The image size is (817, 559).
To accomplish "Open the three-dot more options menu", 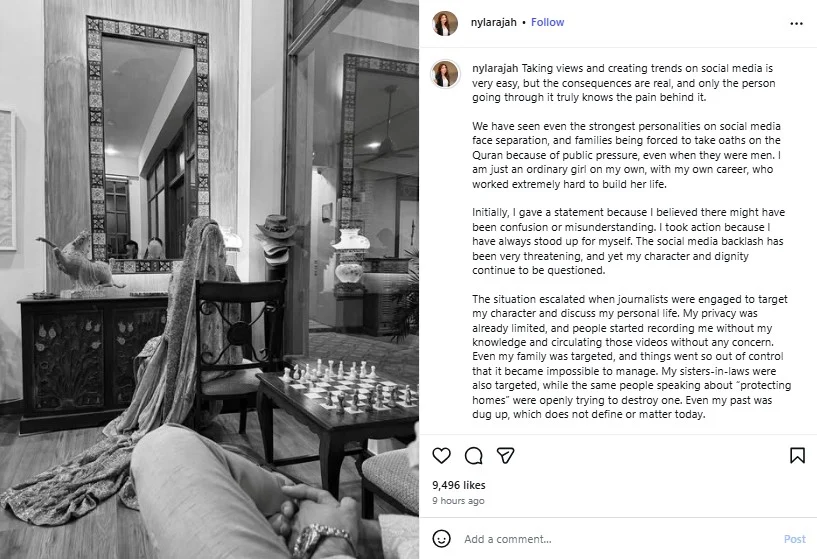I will [796, 23].
